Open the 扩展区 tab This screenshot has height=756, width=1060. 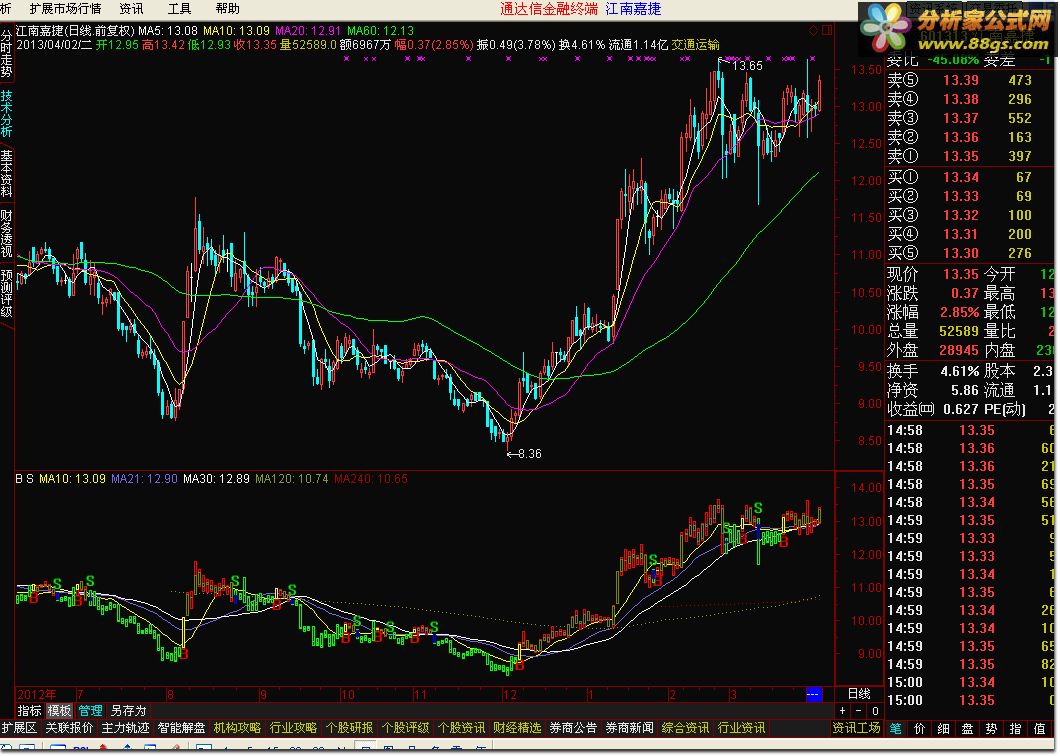[x=19, y=728]
